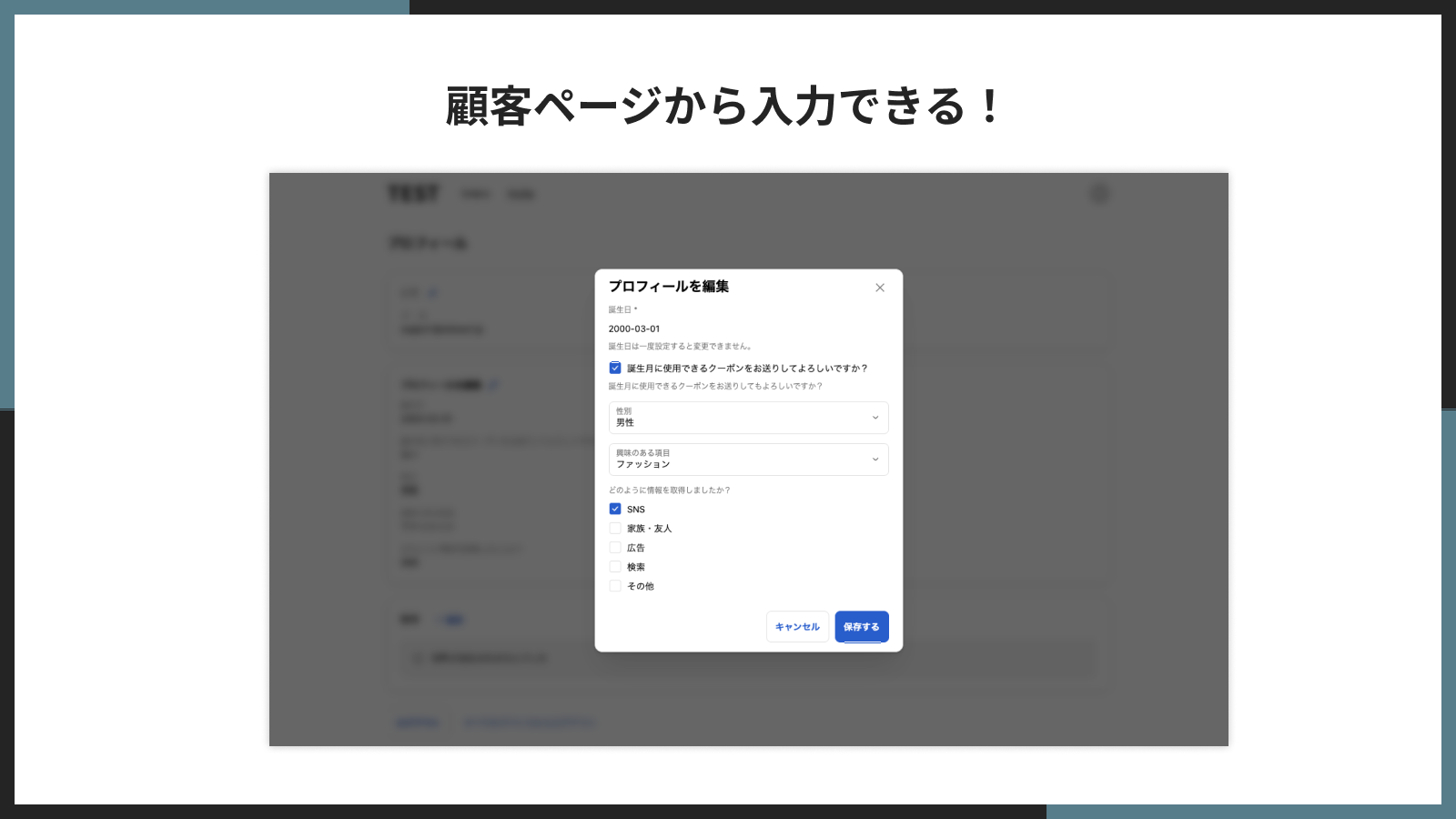1456x819 pixels.
Task: Click slide heading 顧客ページから入力できる！
Action: click(725, 106)
